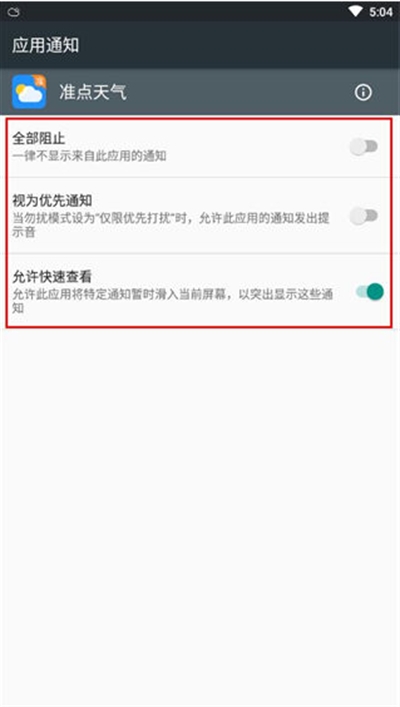The image size is (400, 707).
Task: Tap the Wi-Fi signal icon in status bar
Action: [x=355, y=11]
